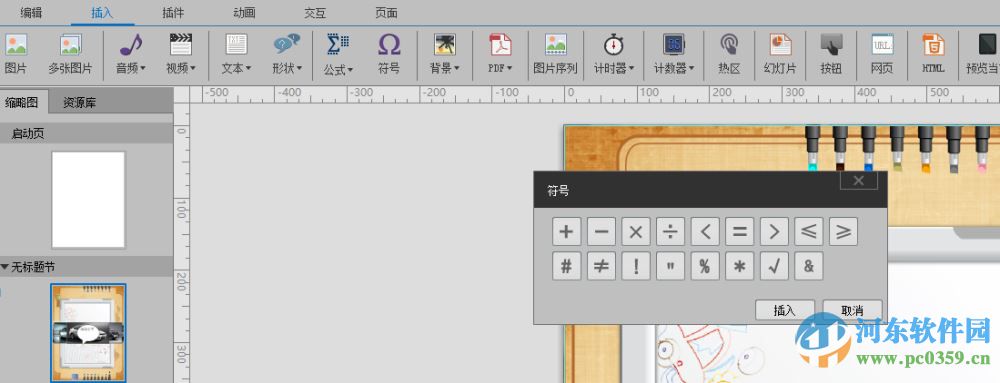Insert a 幻灯片 slideshow
This screenshot has width=1000, height=383.
(780, 54)
